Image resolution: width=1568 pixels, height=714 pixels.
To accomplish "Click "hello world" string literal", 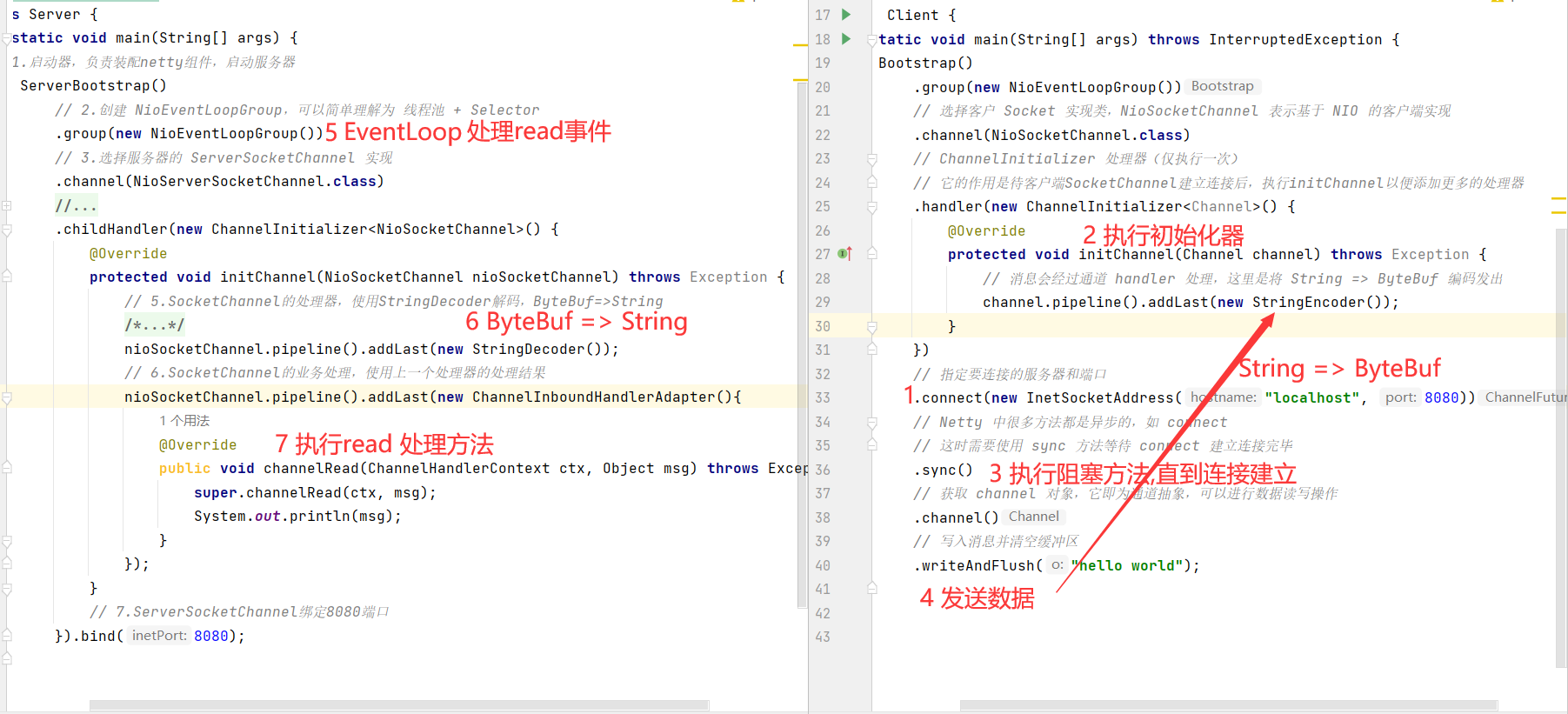I will (x=1126, y=565).
